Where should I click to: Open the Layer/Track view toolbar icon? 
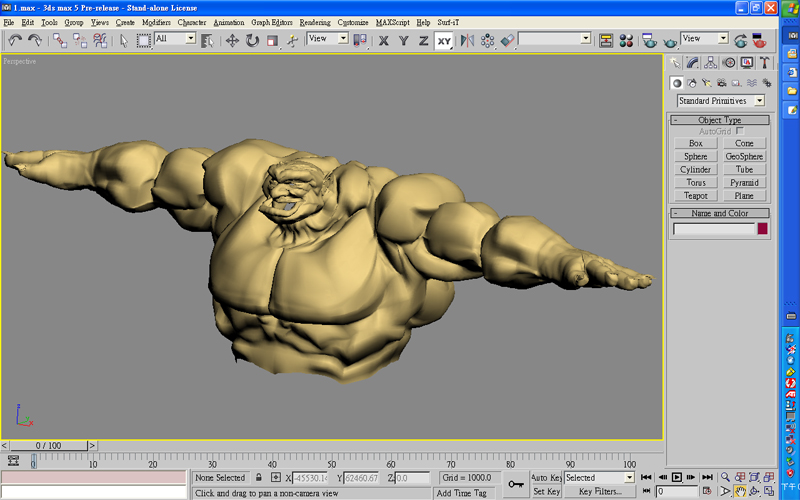click(x=606, y=40)
